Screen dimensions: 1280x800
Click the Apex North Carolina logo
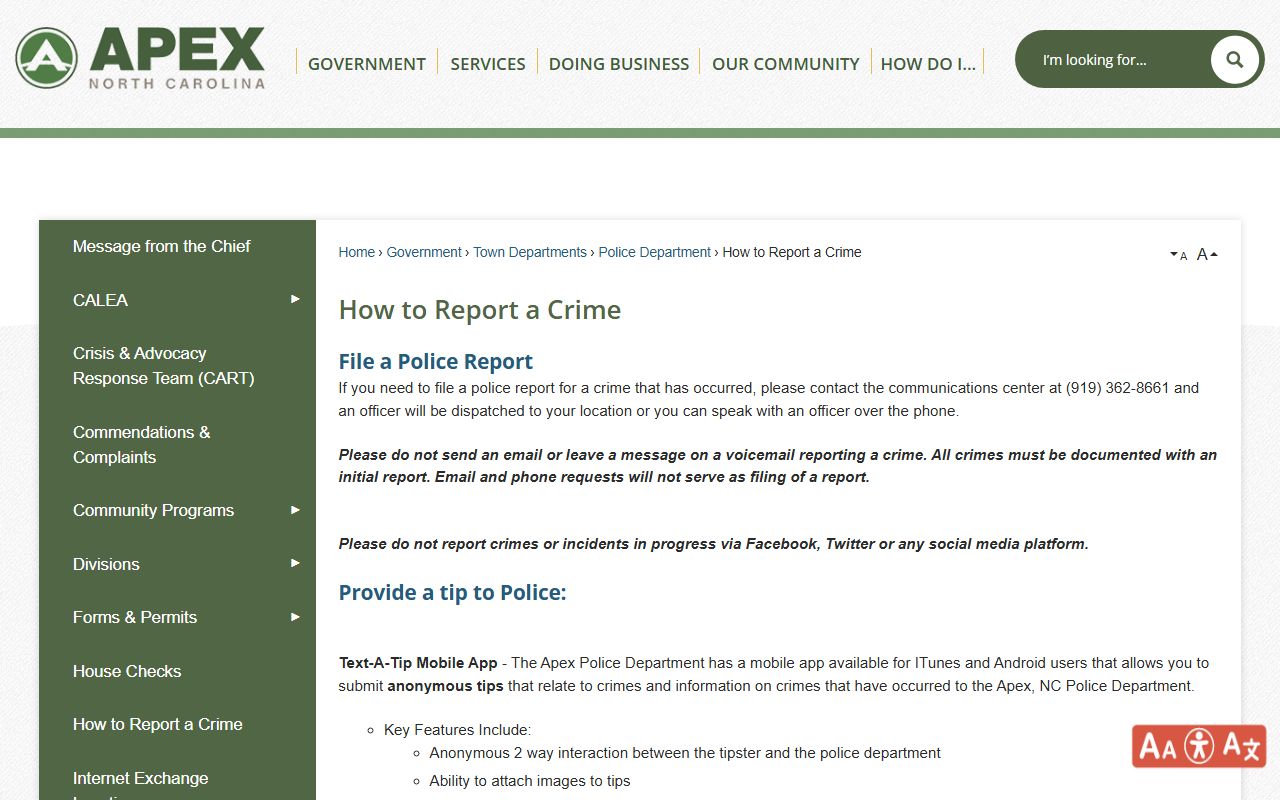[140, 58]
